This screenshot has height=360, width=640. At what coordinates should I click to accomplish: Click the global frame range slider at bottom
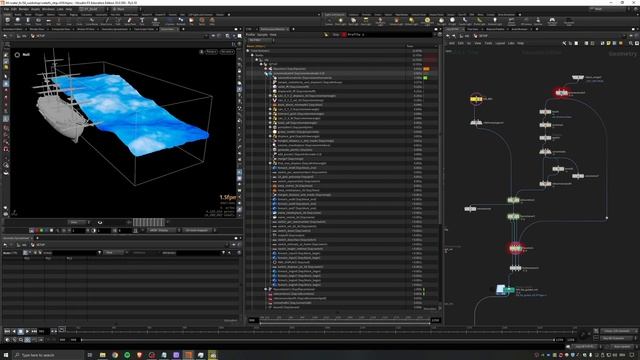click(x=318, y=340)
